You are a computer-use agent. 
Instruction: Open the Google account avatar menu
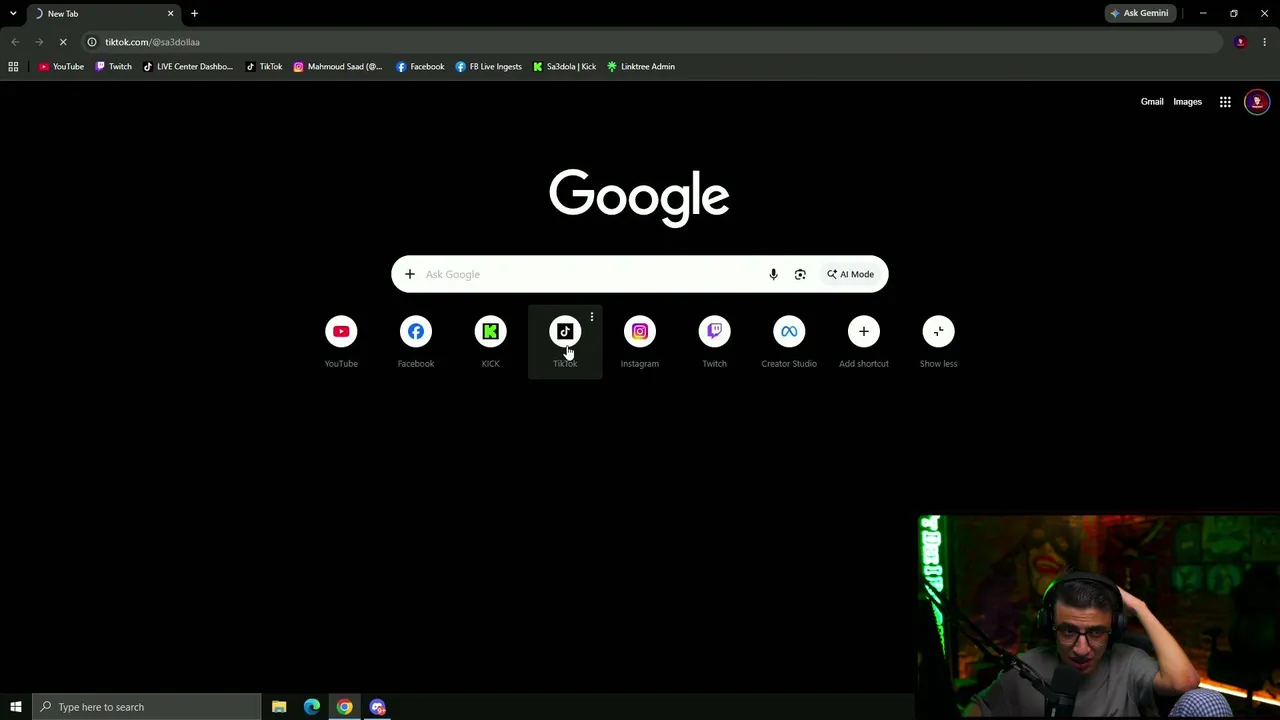[1257, 102]
